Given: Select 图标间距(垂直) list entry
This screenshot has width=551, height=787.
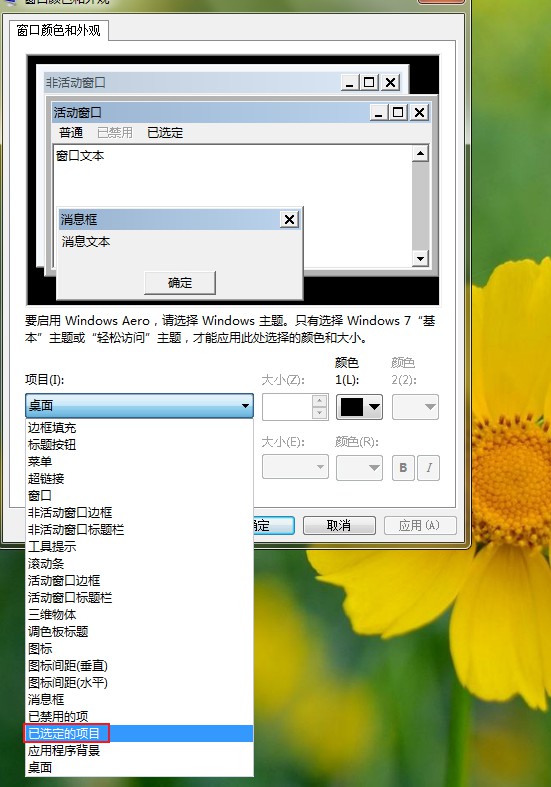Looking at the screenshot, I should pos(139,666).
